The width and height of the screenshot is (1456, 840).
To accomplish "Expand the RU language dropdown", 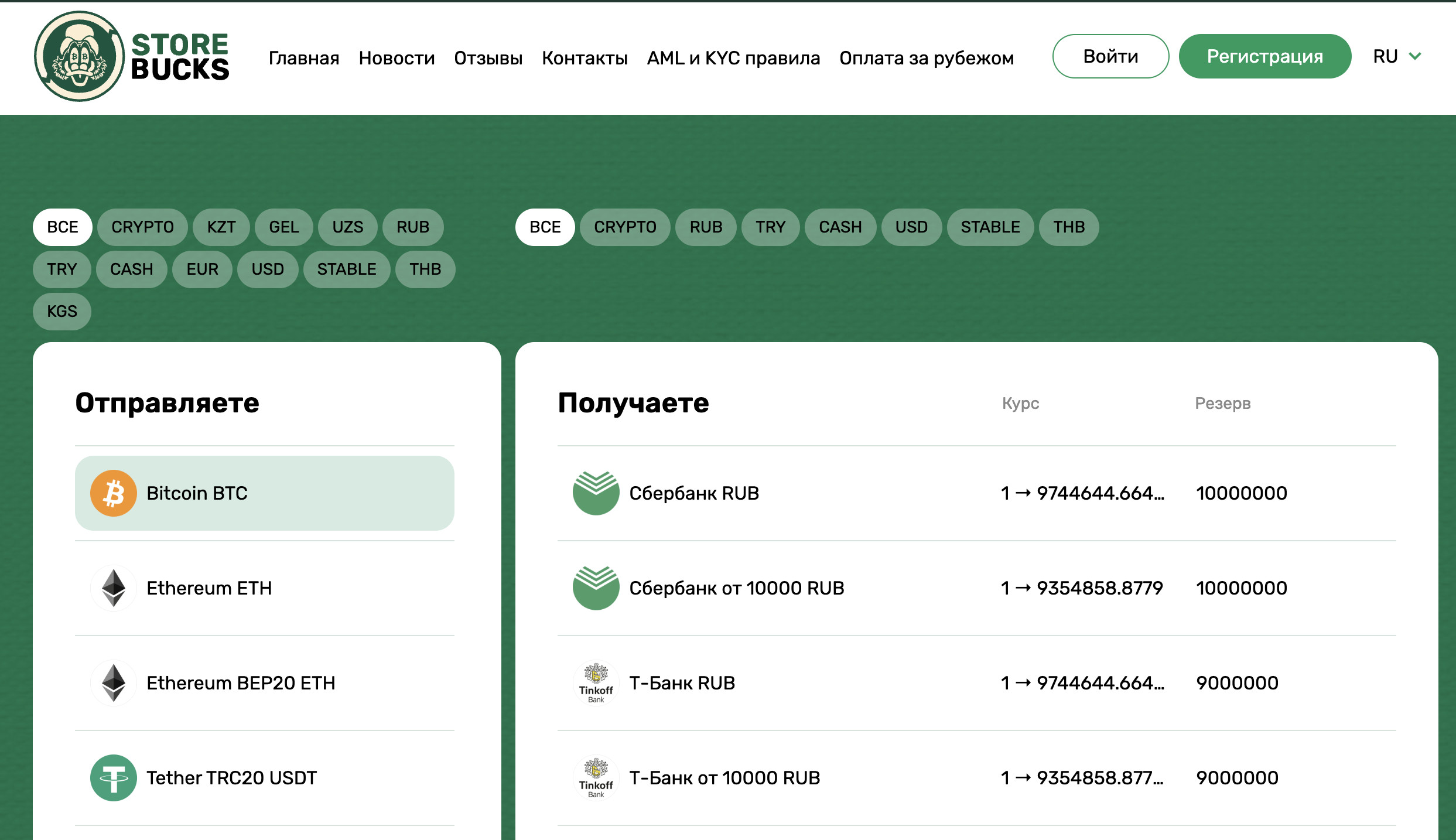I will pos(1385,56).
